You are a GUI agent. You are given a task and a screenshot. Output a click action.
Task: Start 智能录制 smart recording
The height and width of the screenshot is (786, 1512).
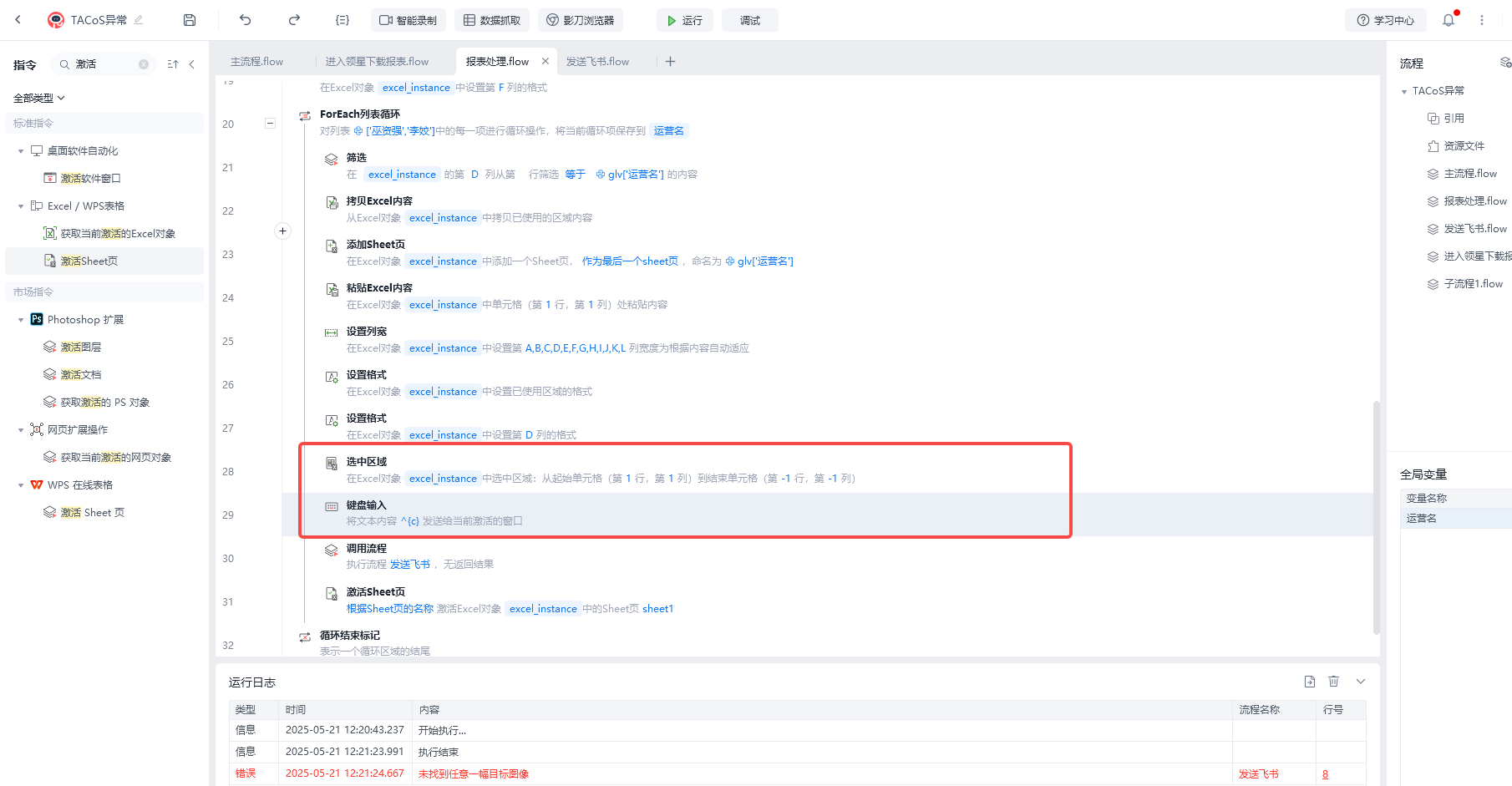(408, 20)
